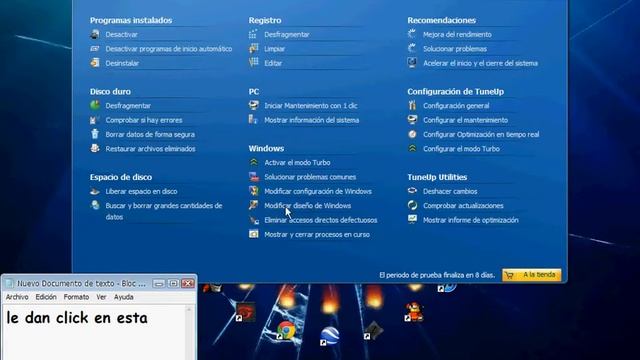640x360 pixels.
Task: Open the Google Earth desktop shortcut
Action: 329,336
